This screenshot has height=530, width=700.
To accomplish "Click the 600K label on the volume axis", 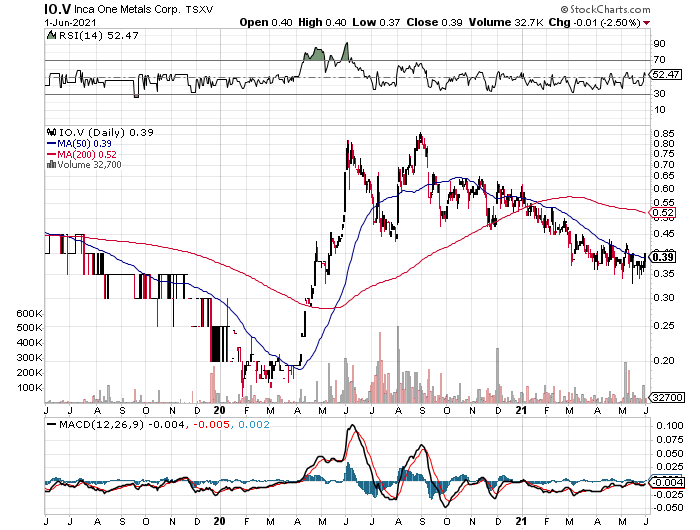I will (29, 313).
